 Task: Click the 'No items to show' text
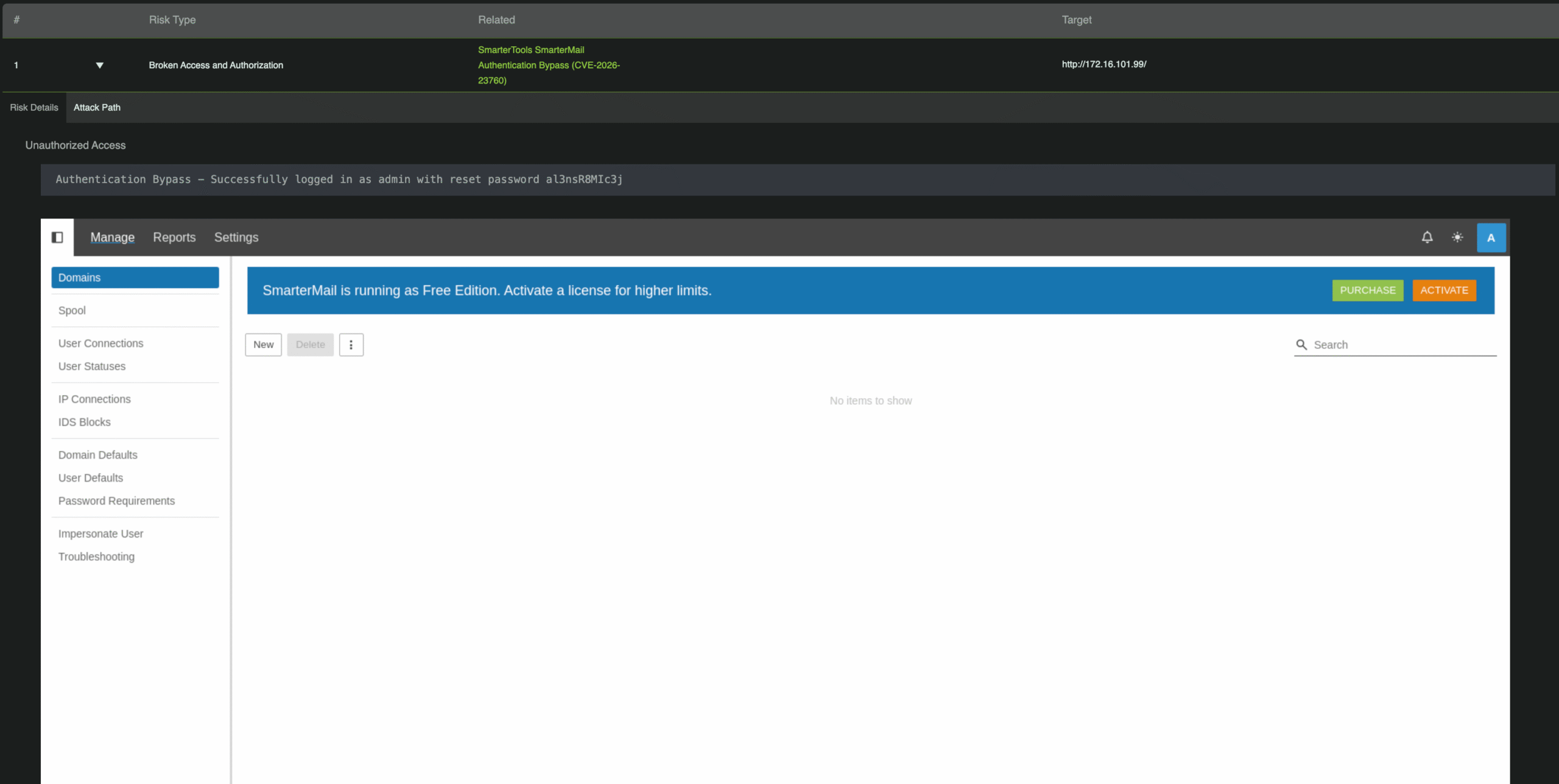click(x=871, y=401)
